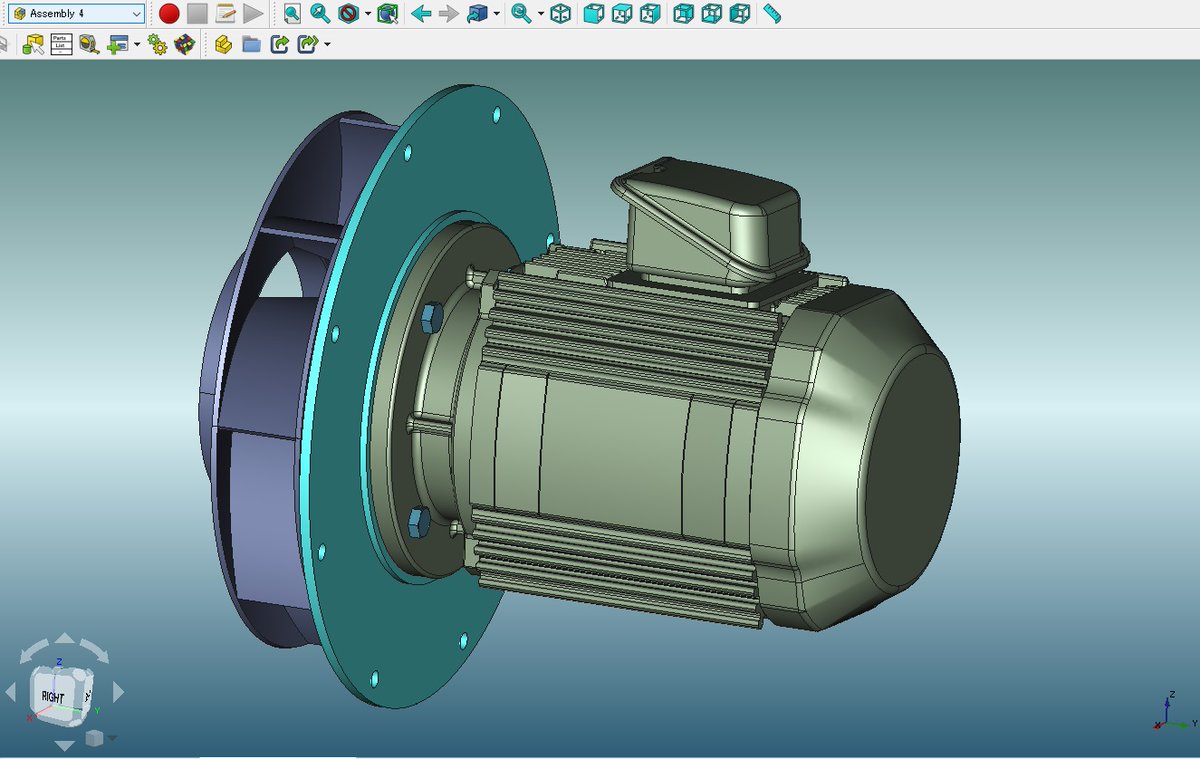Viewport: 1200px width, 759px height.
Task: Rotate view up using top triangle arrow
Action: [64, 637]
